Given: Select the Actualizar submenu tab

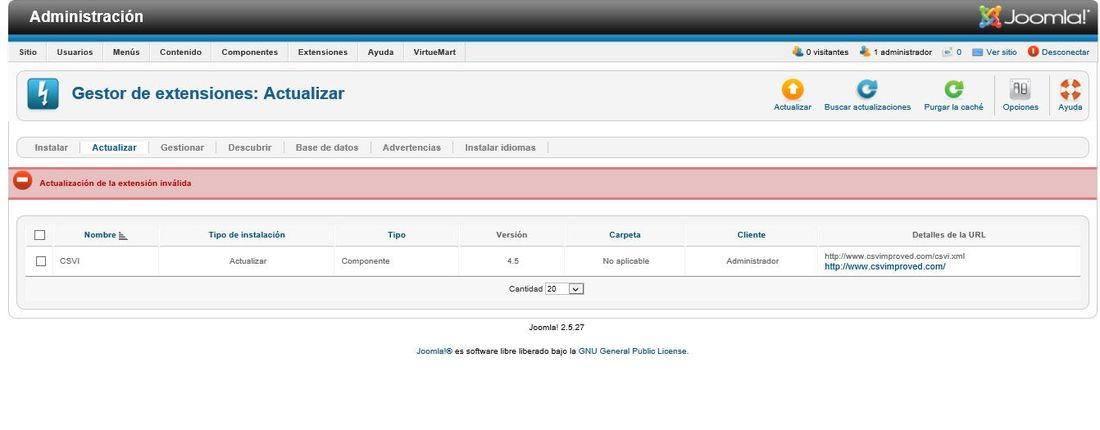Looking at the screenshot, I should (x=114, y=147).
